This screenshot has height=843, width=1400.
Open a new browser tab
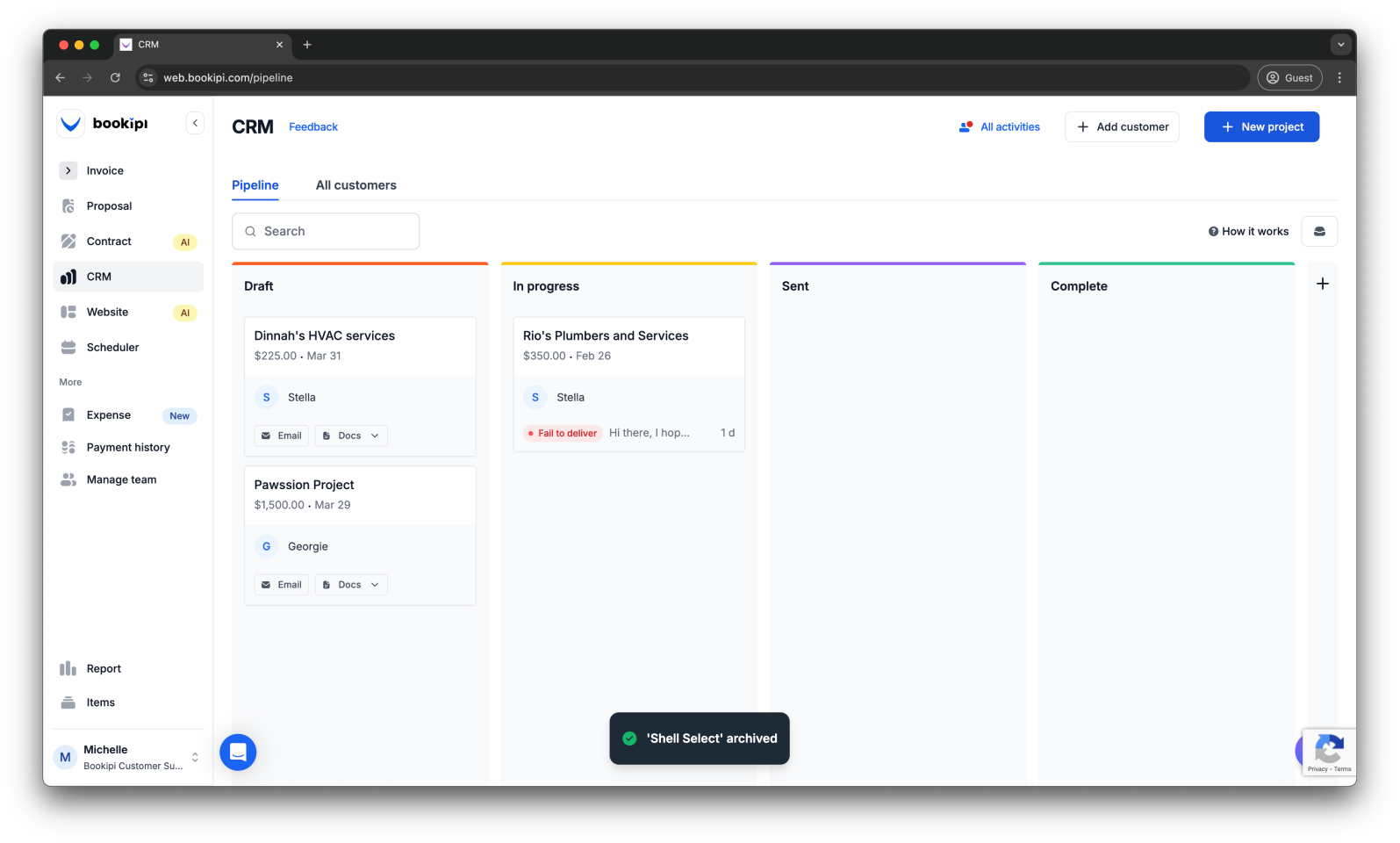[307, 45]
